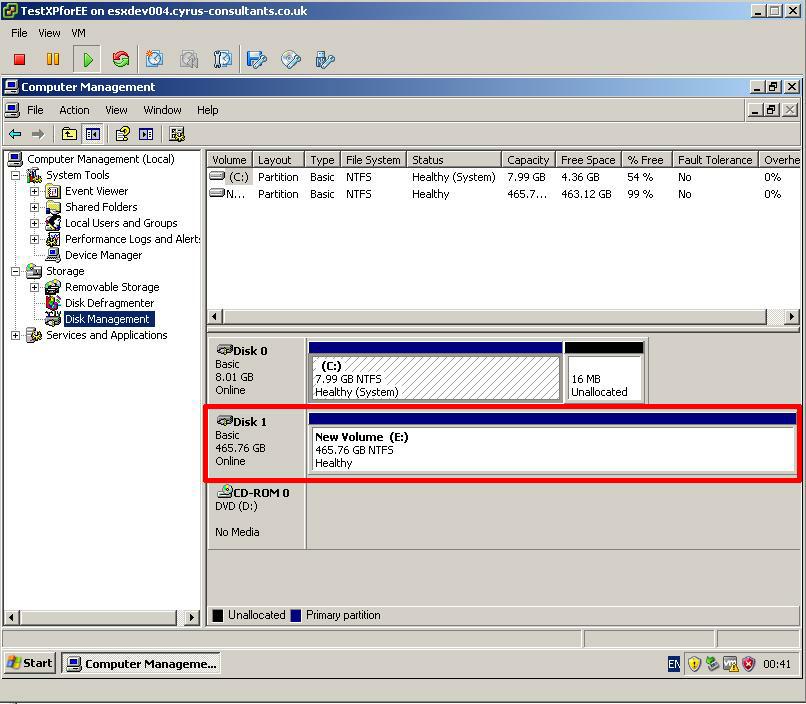The height and width of the screenshot is (704, 806).
Task: Select Shared Folders in the tree
Action: coord(101,207)
